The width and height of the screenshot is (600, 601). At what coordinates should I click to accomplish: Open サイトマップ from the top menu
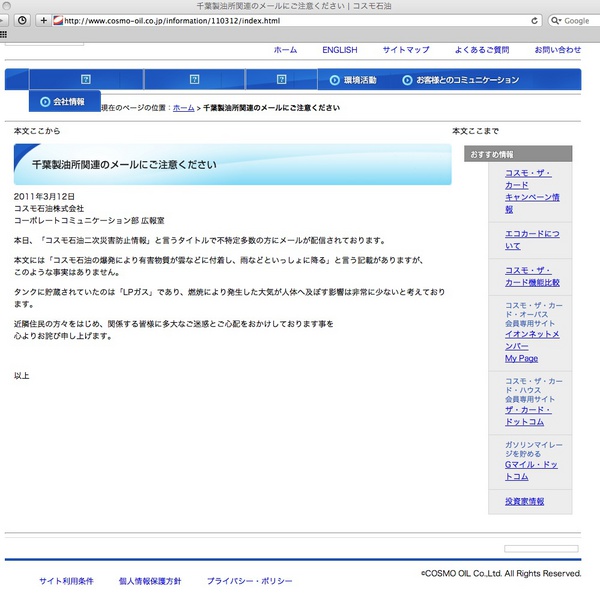(405, 49)
